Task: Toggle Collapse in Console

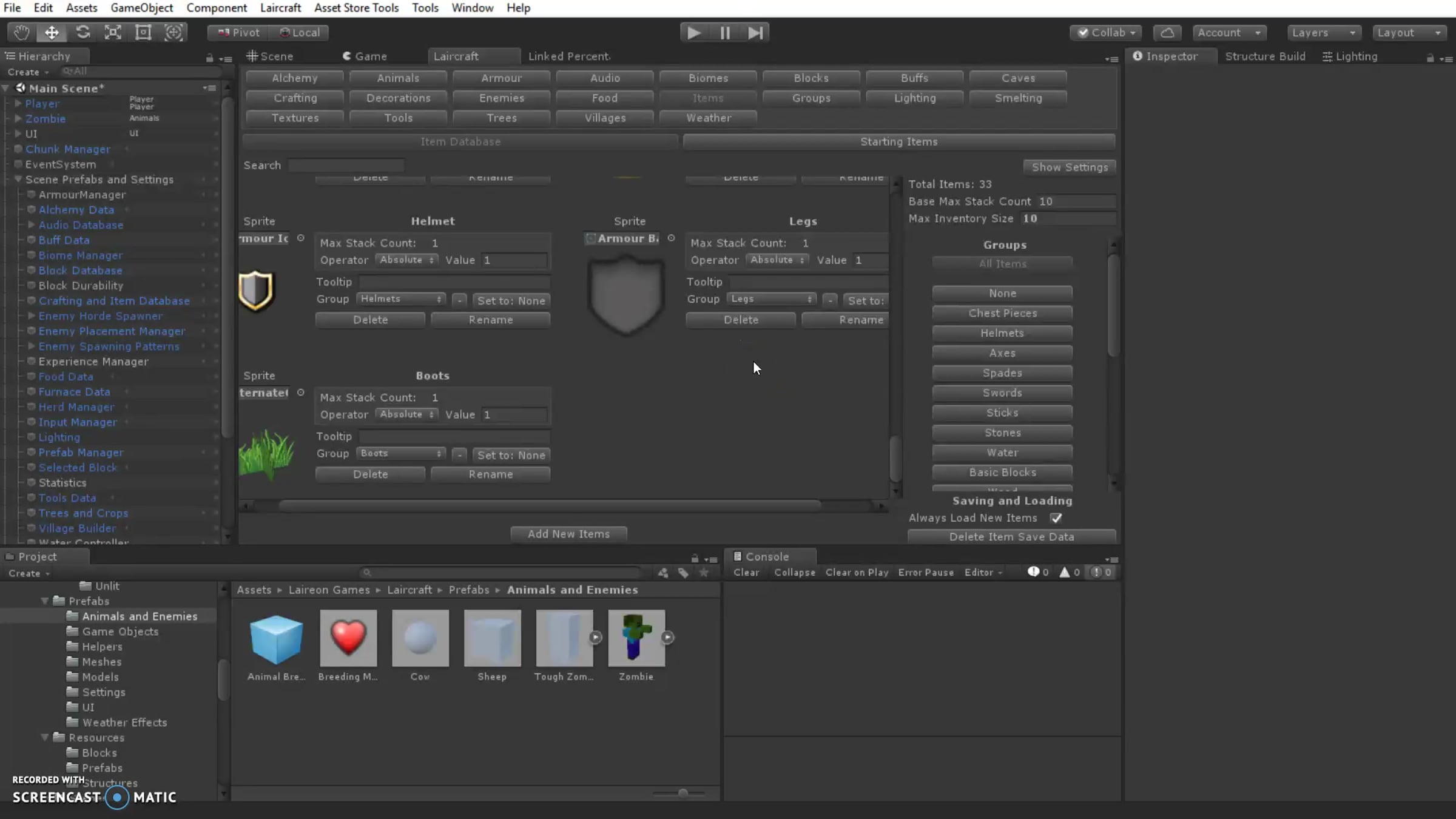Action: tap(795, 573)
